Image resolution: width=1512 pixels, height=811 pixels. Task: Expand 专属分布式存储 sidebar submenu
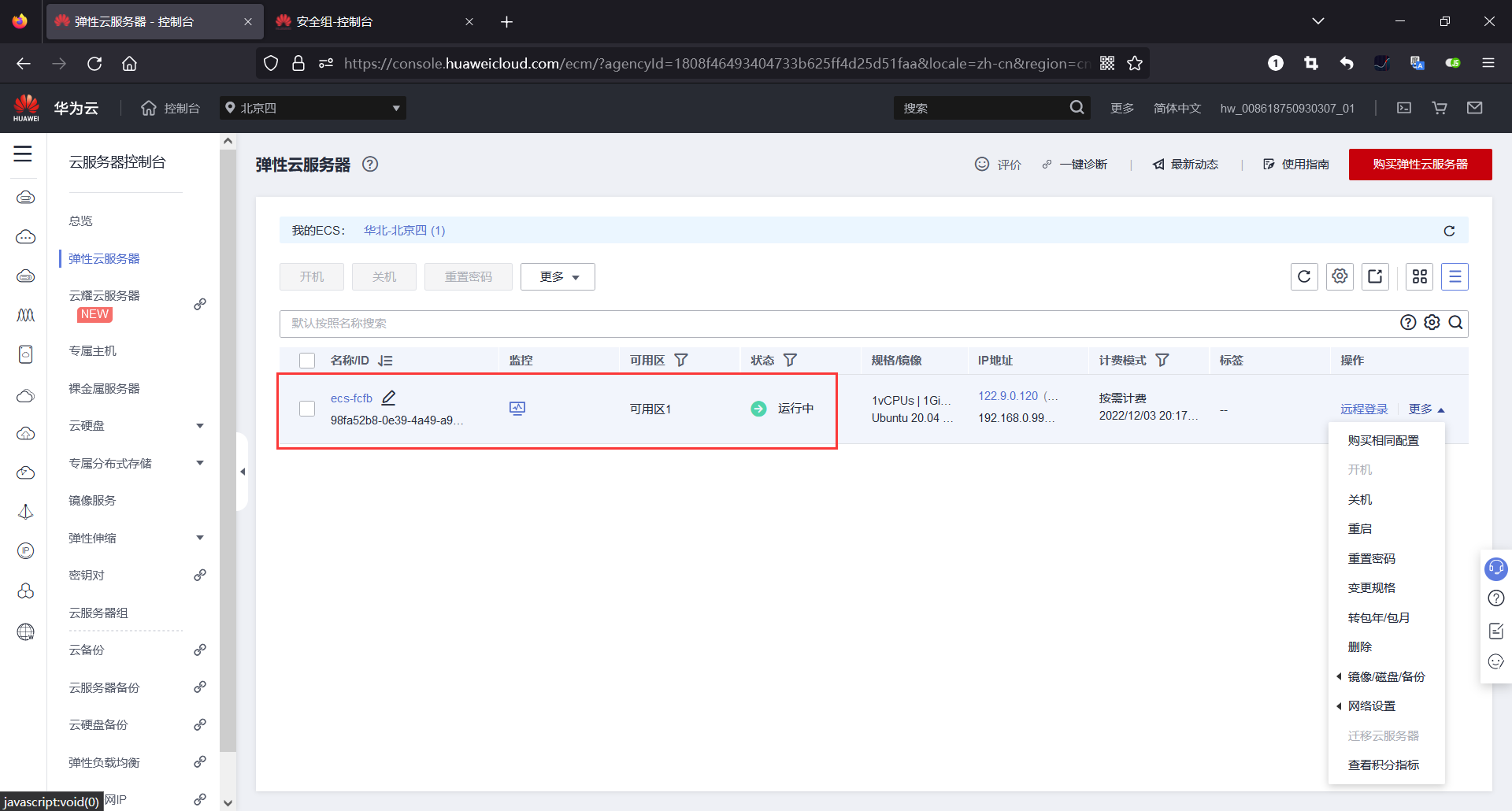coord(200,463)
